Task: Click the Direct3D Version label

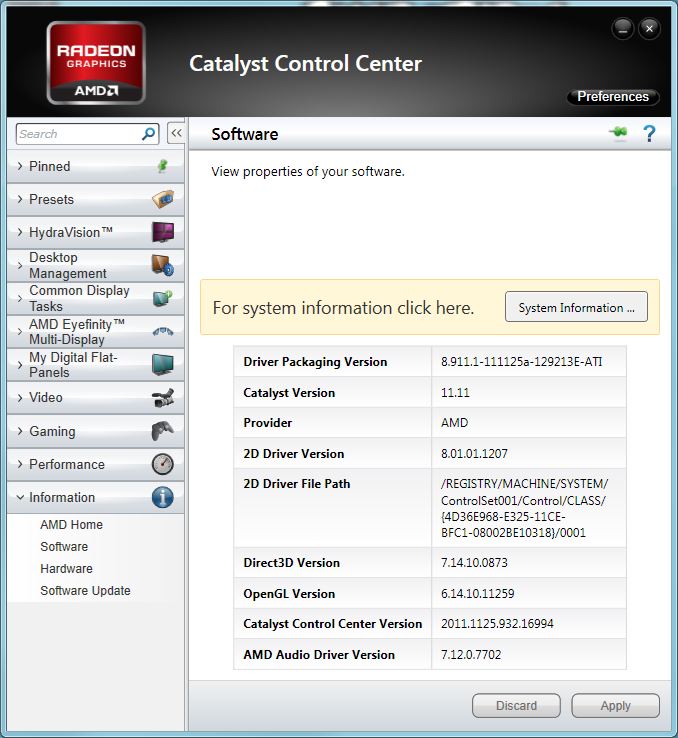Action: click(x=291, y=562)
